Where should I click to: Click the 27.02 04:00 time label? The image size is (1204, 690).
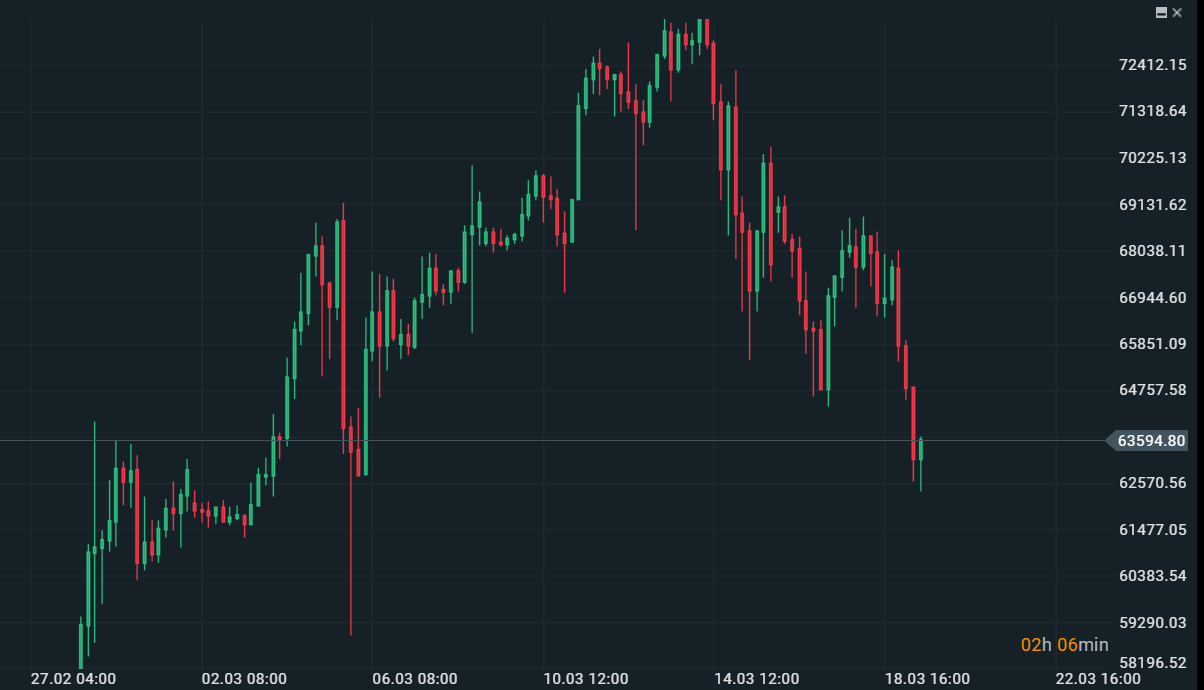pos(73,679)
